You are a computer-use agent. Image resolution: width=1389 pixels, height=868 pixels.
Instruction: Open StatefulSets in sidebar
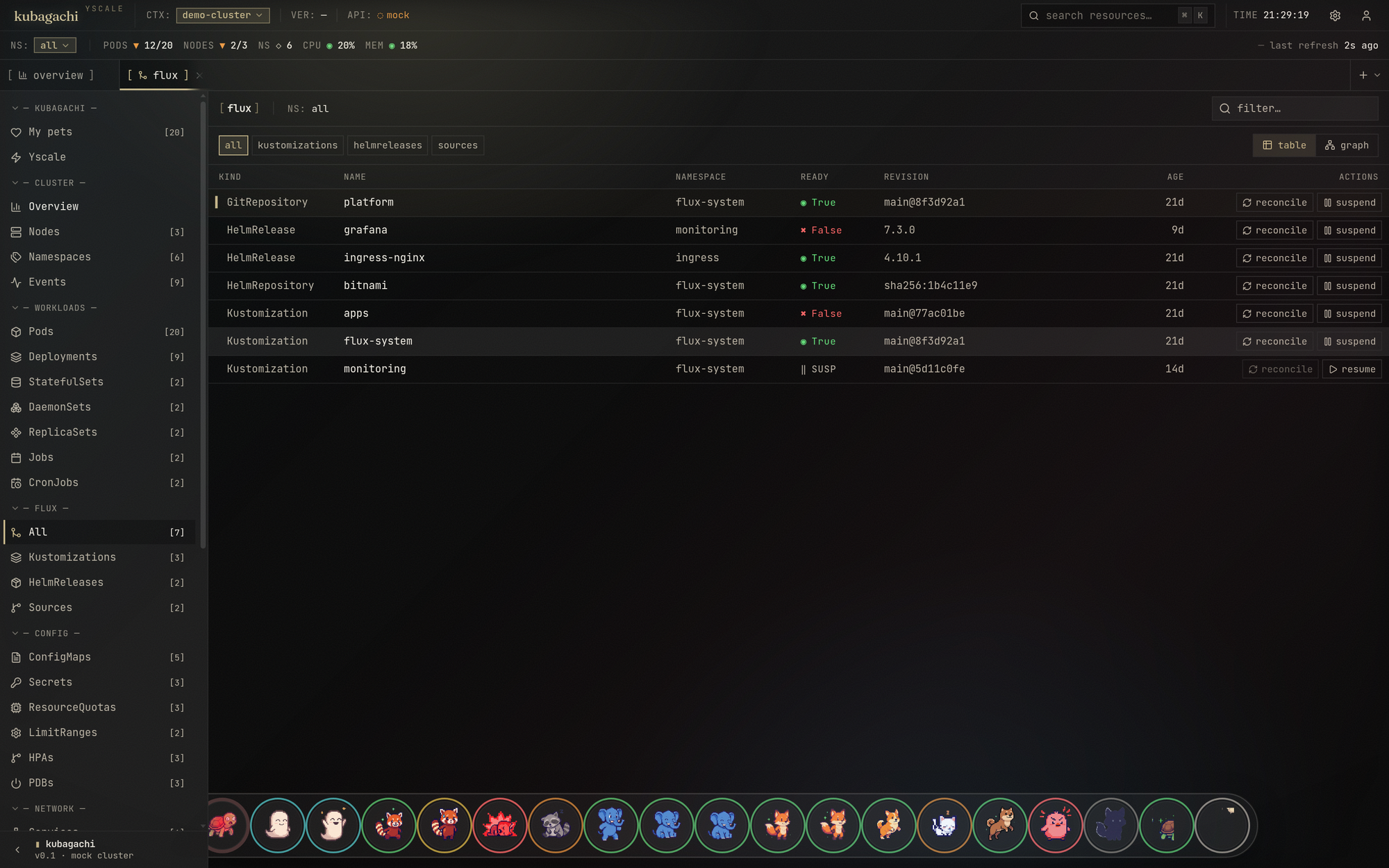(99, 382)
